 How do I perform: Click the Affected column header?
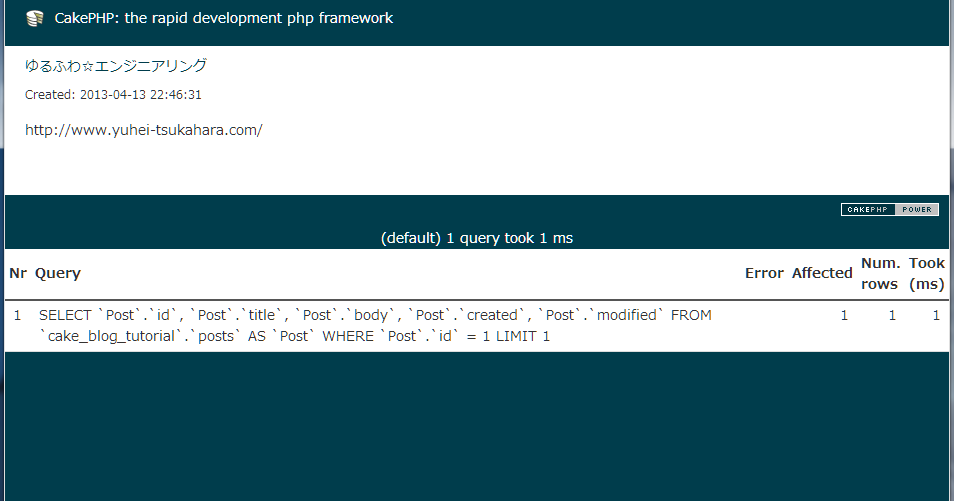coord(822,273)
